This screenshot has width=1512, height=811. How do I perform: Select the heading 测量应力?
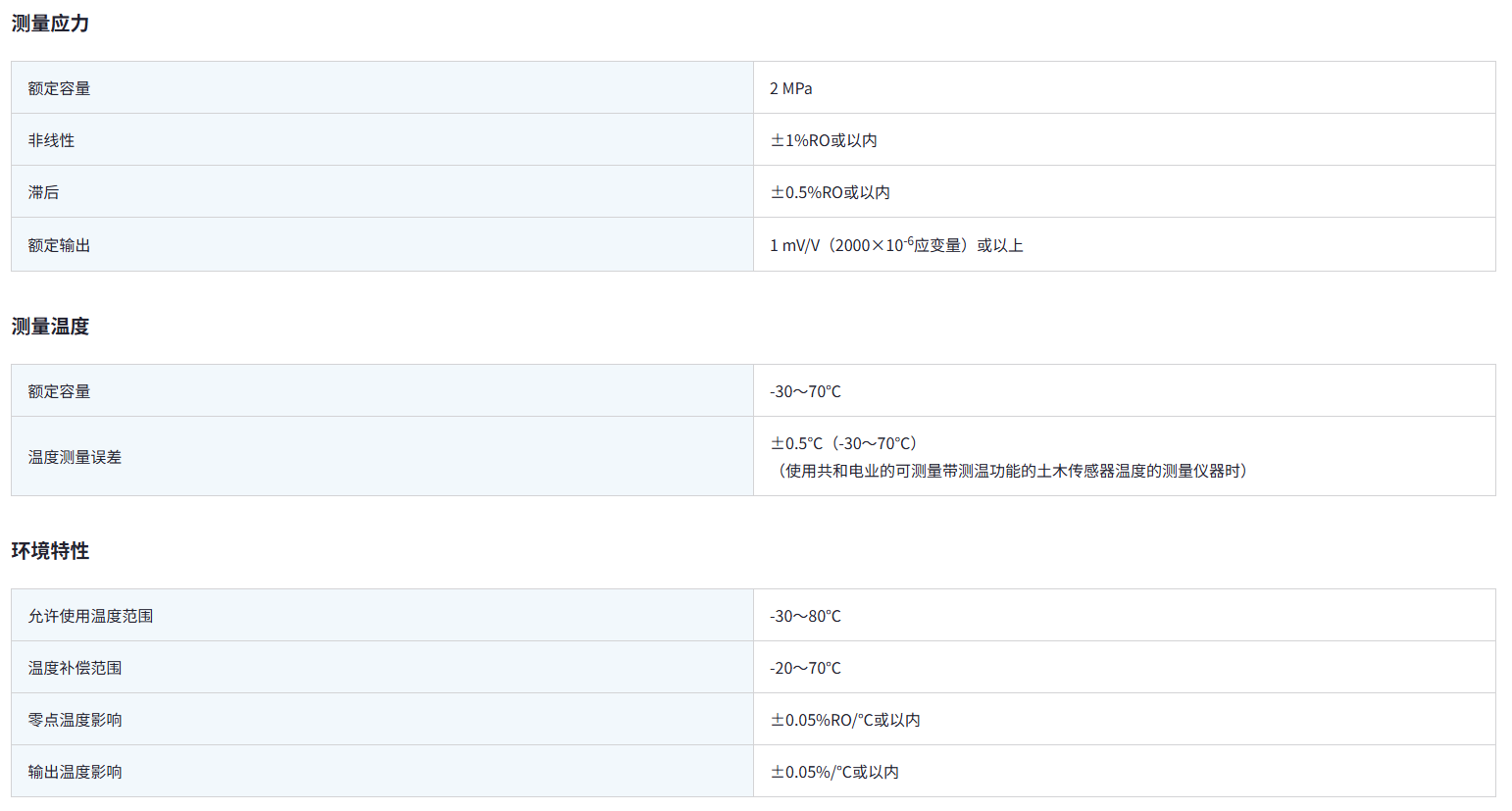[x=50, y=24]
